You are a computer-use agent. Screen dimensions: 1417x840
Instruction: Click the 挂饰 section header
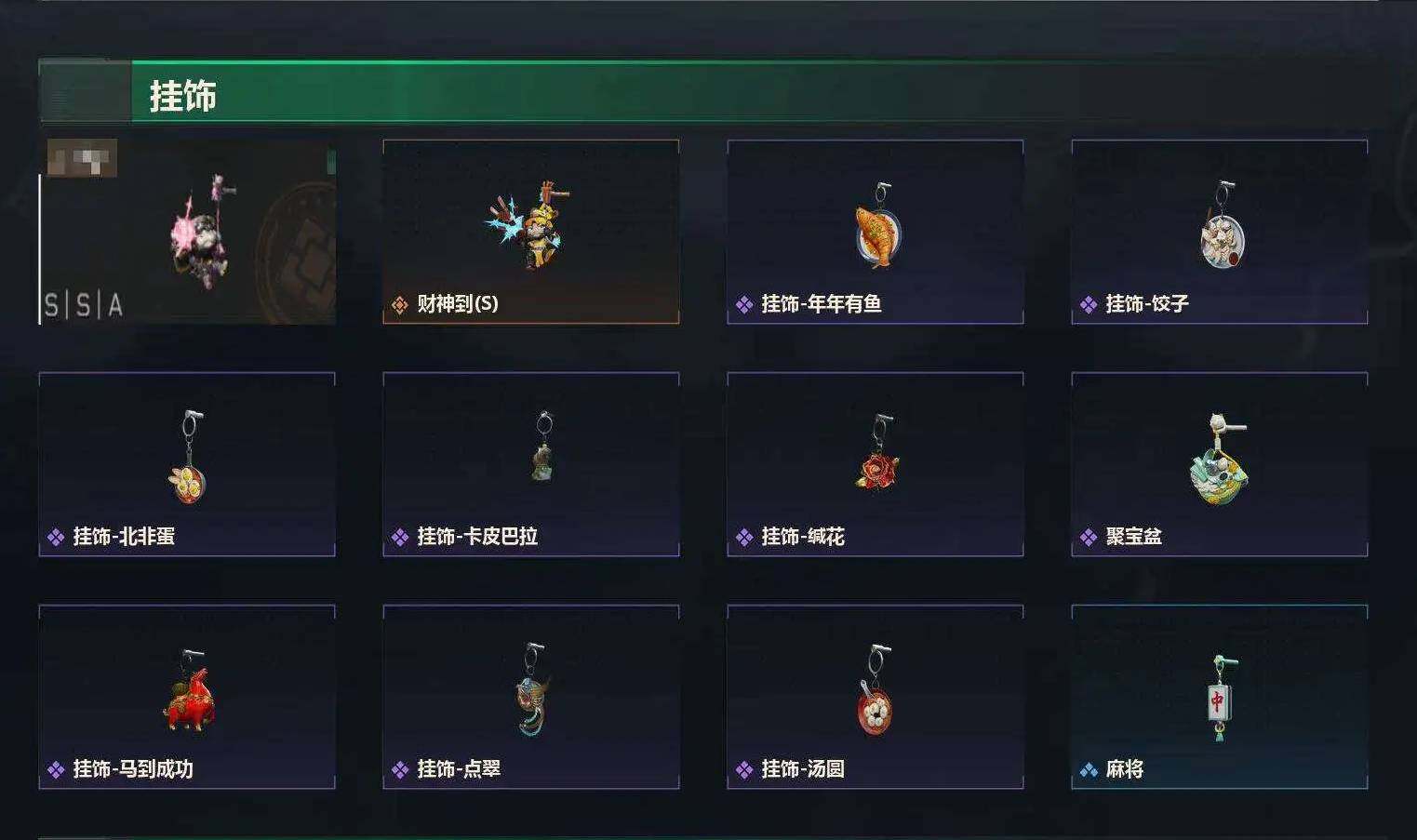pyautogui.click(x=182, y=96)
